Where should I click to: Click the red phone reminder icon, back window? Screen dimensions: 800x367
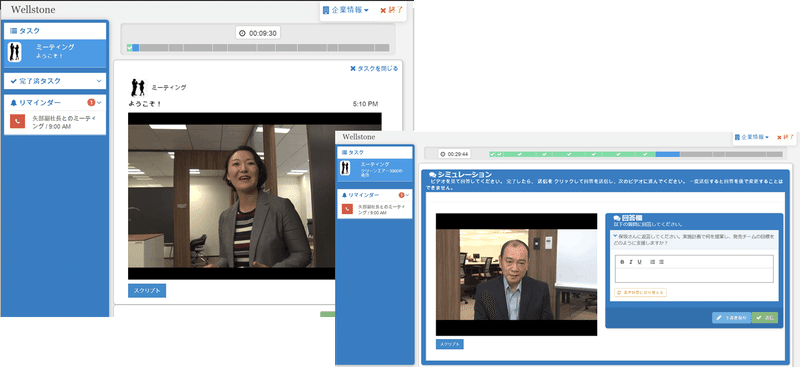pyautogui.click(x=17, y=121)
